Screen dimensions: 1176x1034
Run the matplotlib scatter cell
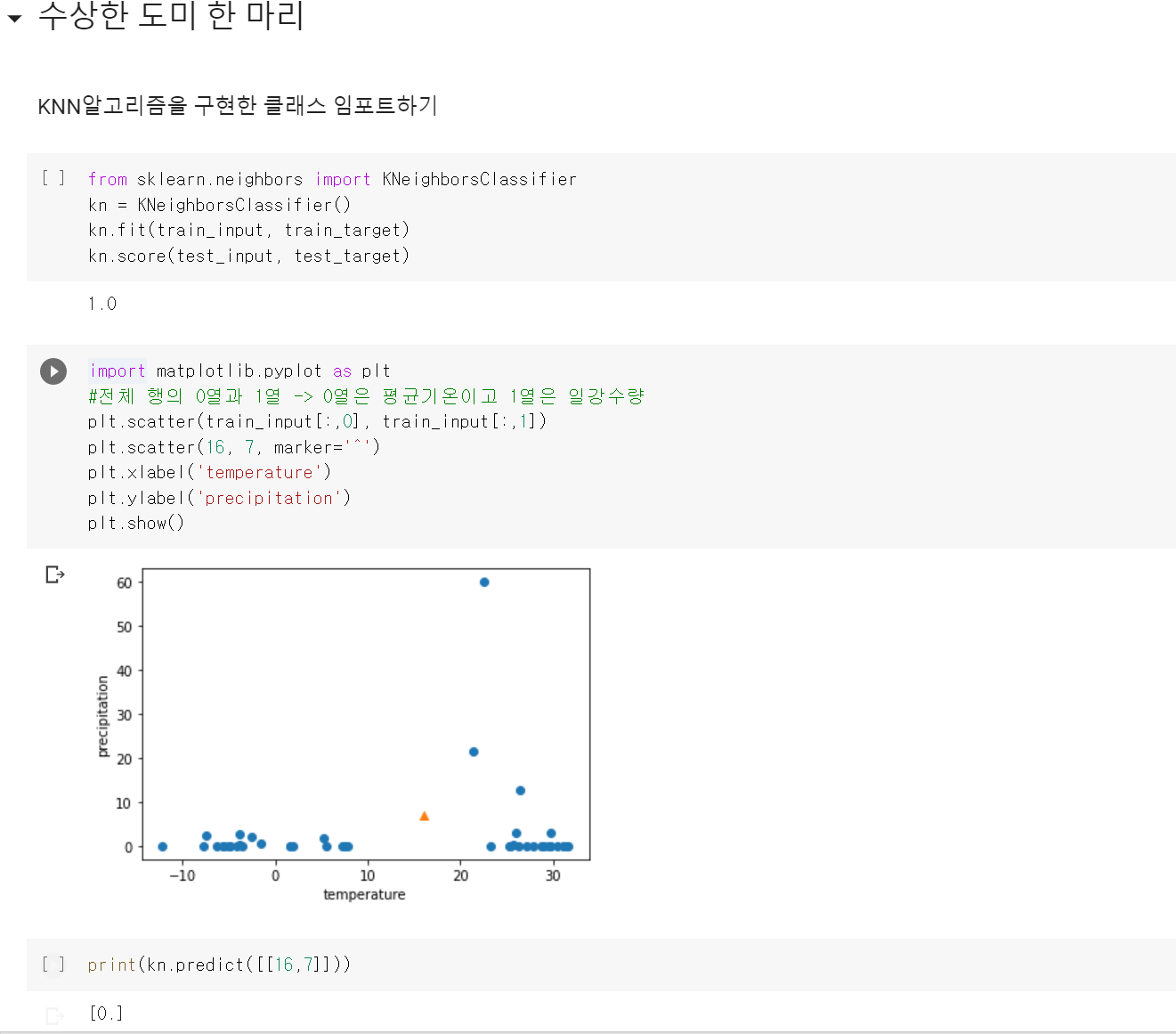(x=53, y=371)
